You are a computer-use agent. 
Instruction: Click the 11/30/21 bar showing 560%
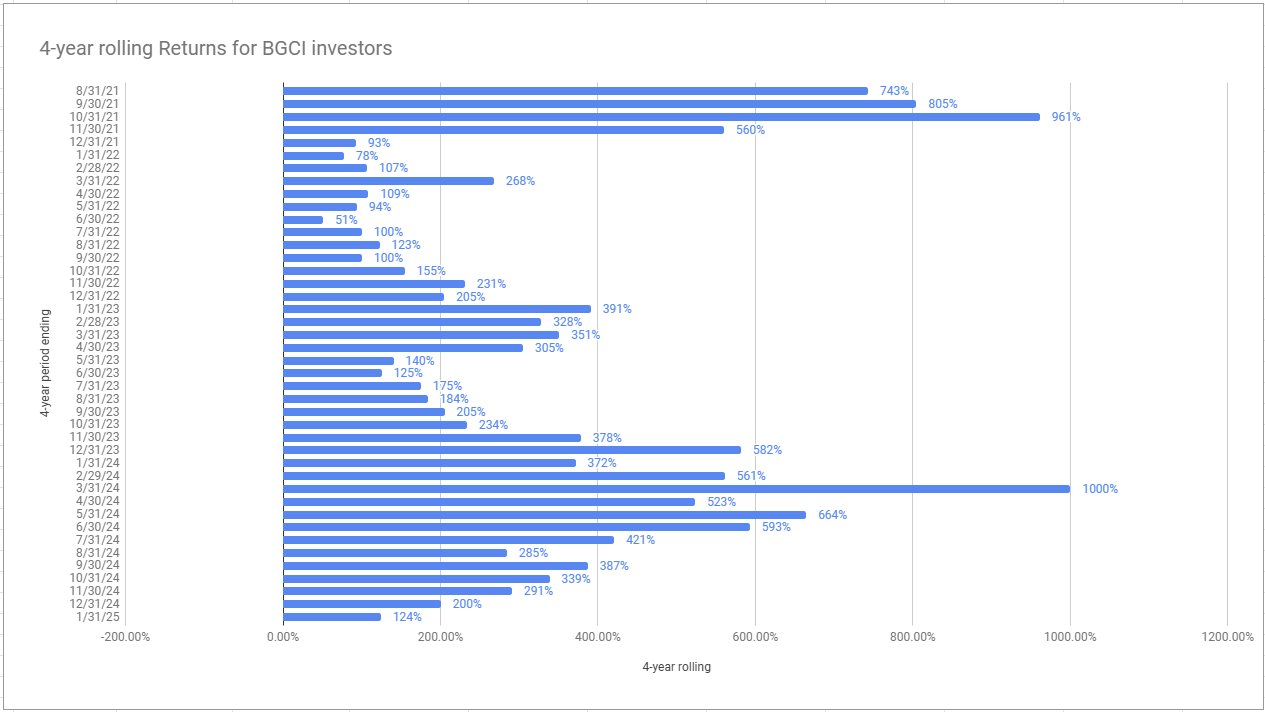coord(503,130)
